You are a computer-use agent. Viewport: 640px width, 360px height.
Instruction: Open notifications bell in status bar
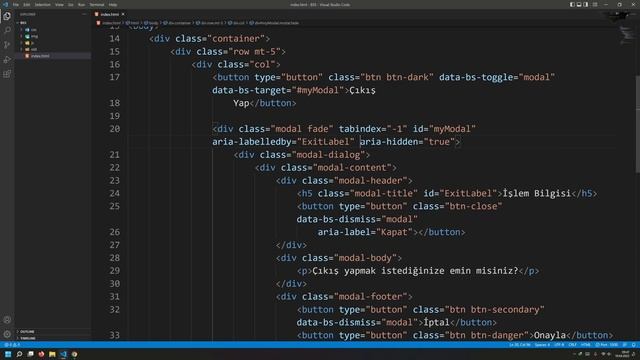point(634,345)
